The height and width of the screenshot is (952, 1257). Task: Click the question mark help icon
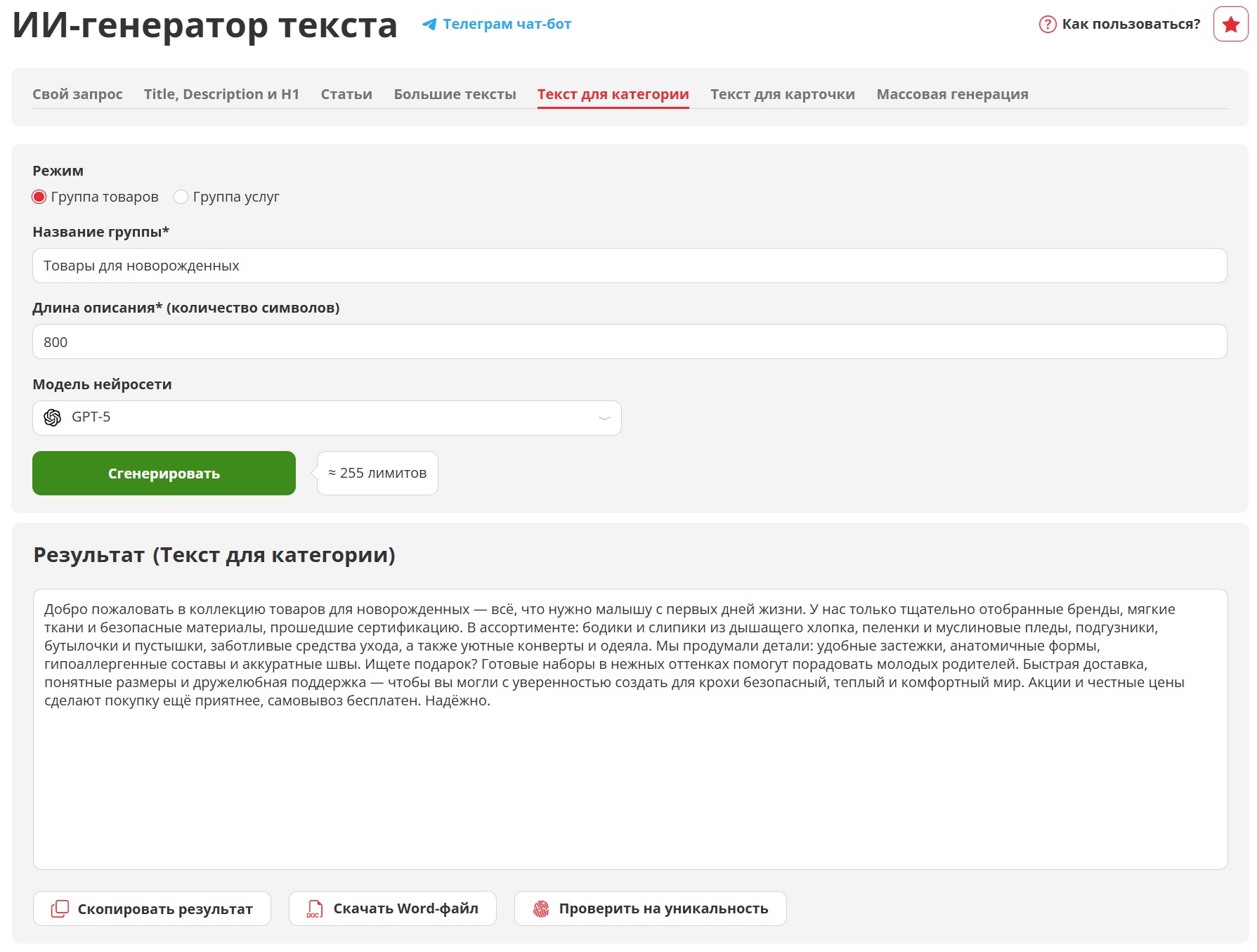pos(1047,25)
